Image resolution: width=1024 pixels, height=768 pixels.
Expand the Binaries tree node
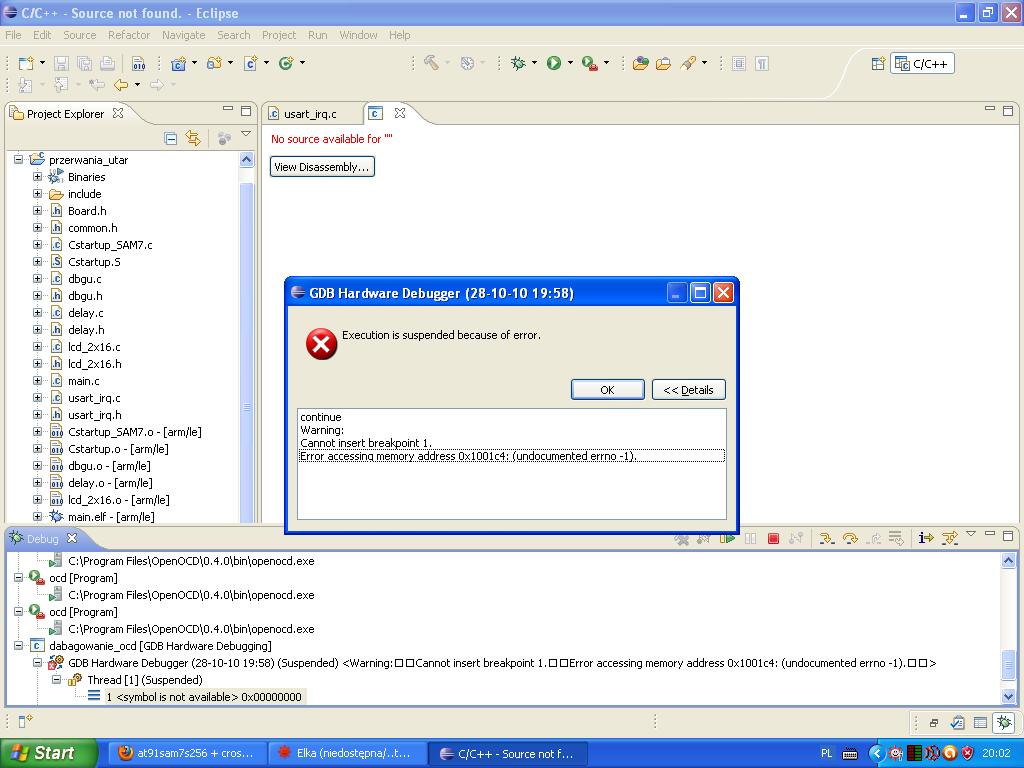click(x=37, y=176)
